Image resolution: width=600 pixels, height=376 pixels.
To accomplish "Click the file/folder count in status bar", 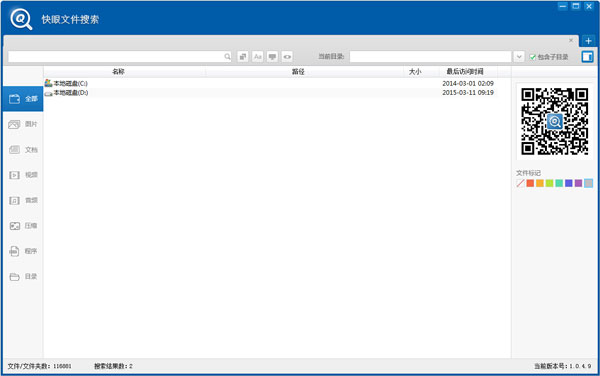I will pyautogui.click(x=39, y=366).
